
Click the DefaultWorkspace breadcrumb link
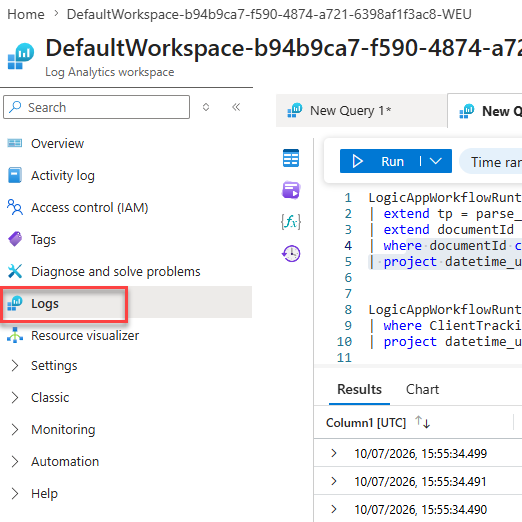(x=269, y=14)
